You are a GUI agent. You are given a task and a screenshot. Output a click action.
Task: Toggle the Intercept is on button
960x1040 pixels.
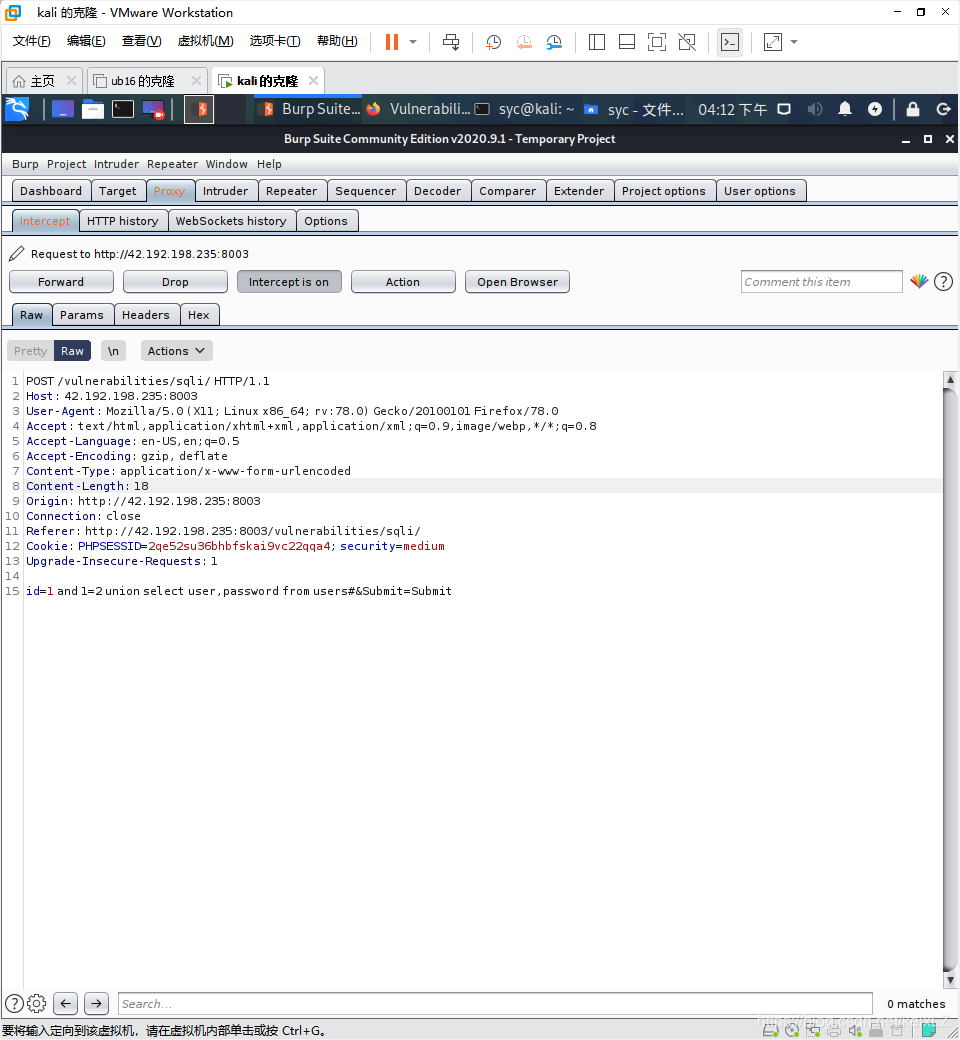289,282
